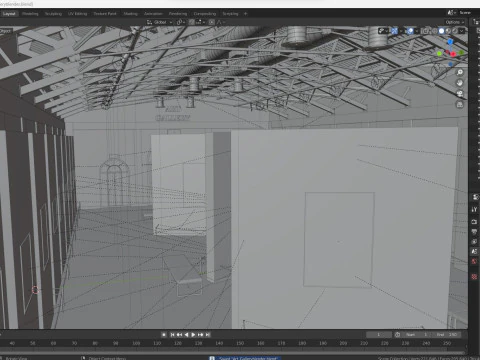
Task: Jump to previous keyframe button
Action: [179, 335]
